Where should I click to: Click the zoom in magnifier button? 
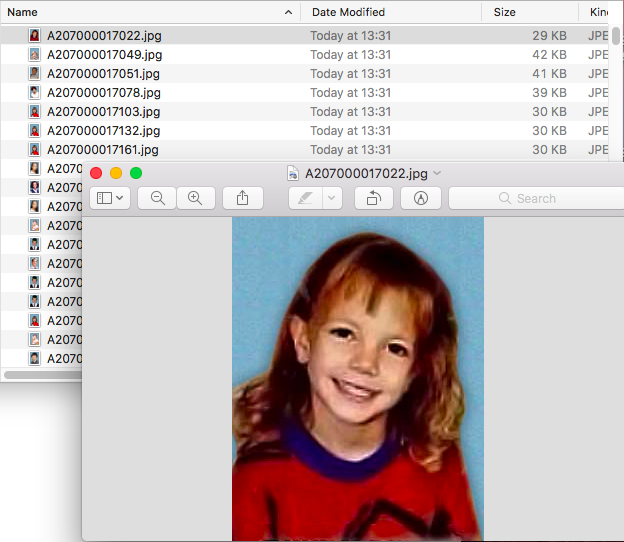tap(195, 198)
